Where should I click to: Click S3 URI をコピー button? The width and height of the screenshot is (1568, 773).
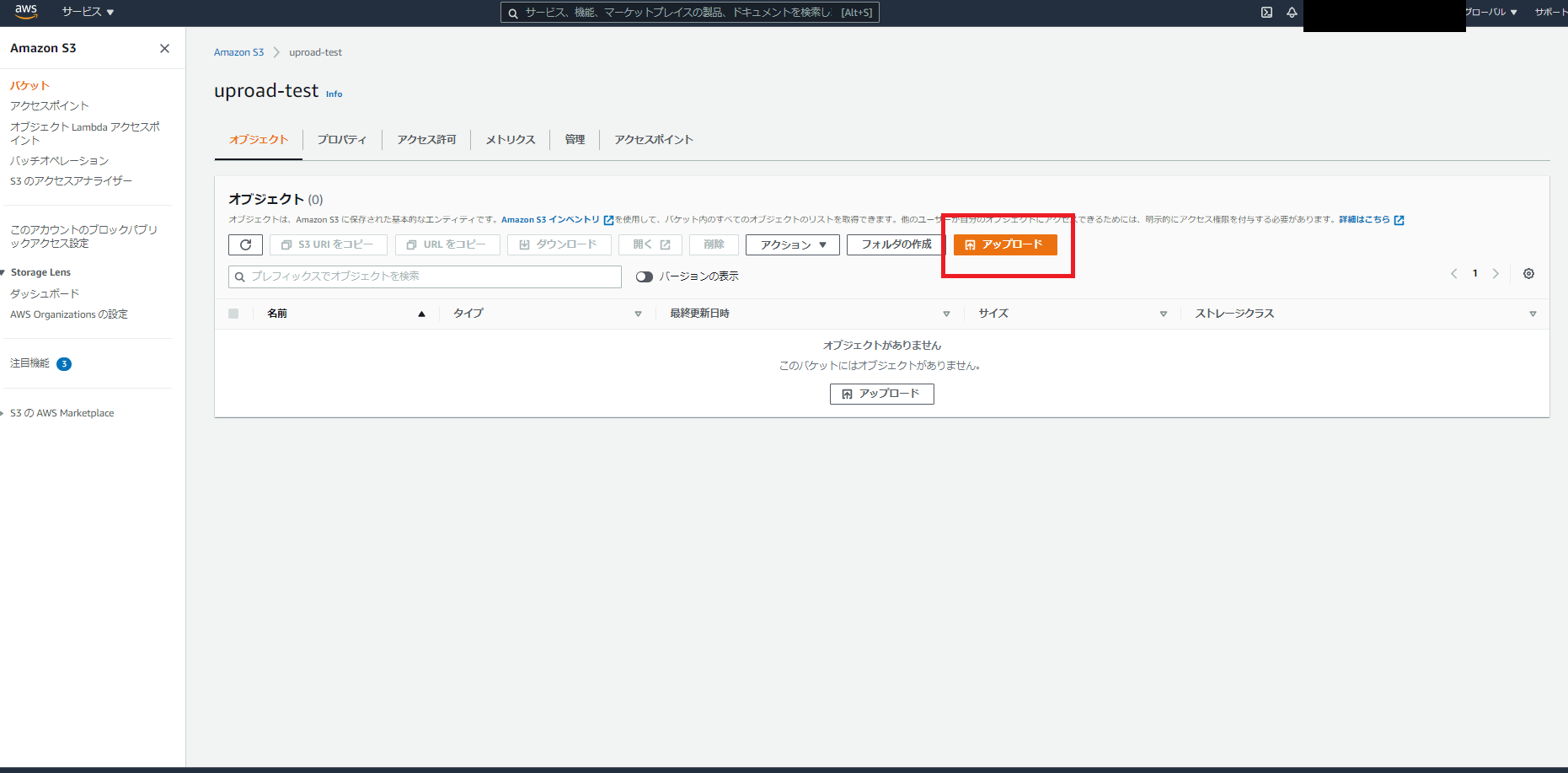coord(328,244)
